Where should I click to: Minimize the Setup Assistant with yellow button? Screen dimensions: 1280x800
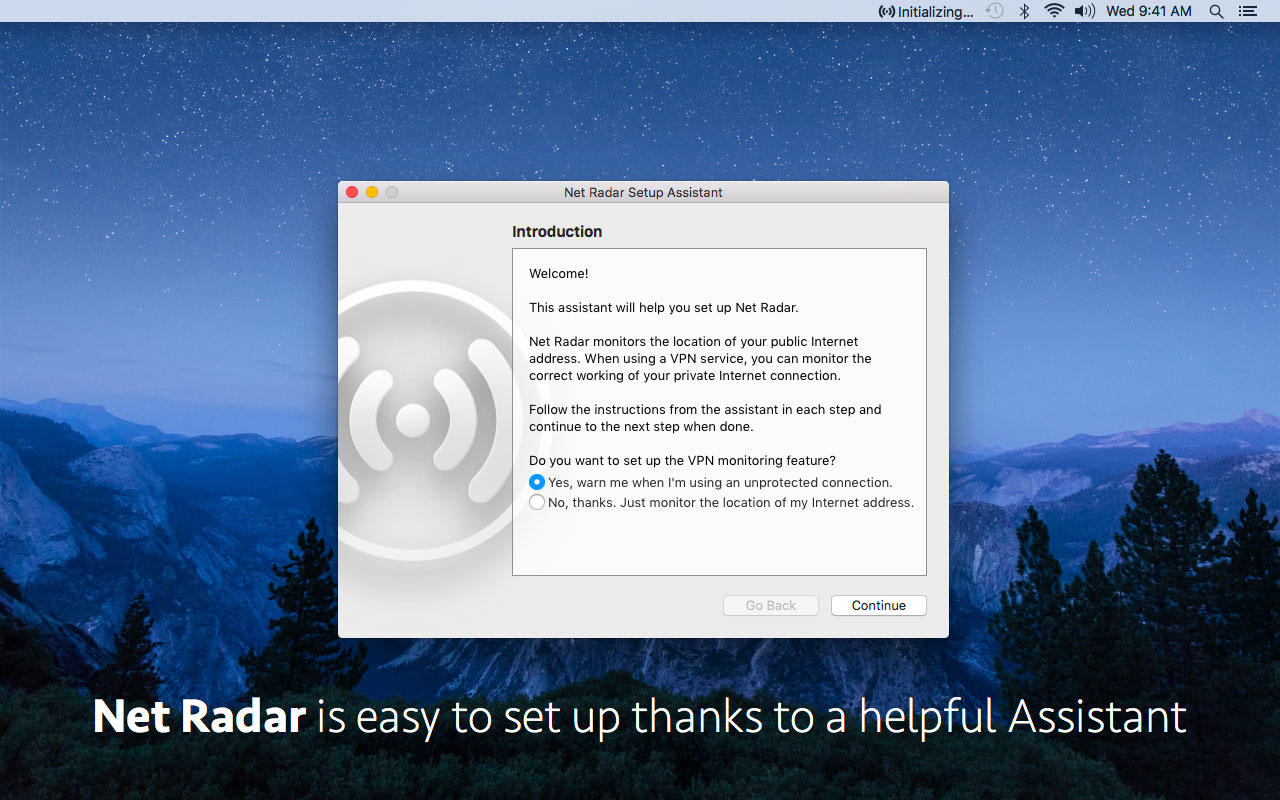(x=372, y=192)
